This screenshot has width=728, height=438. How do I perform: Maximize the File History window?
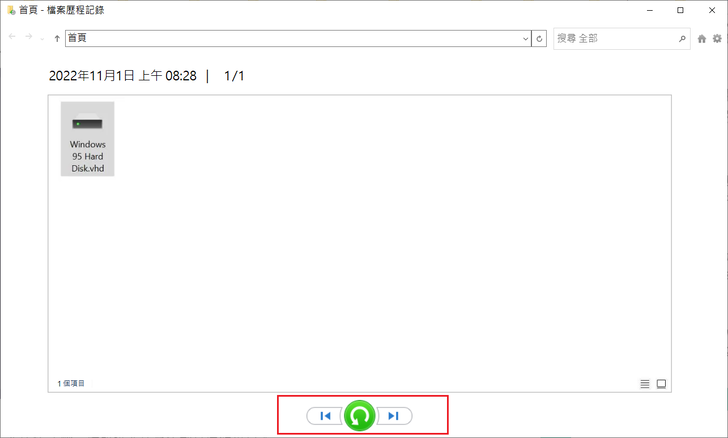click(680, 10)
